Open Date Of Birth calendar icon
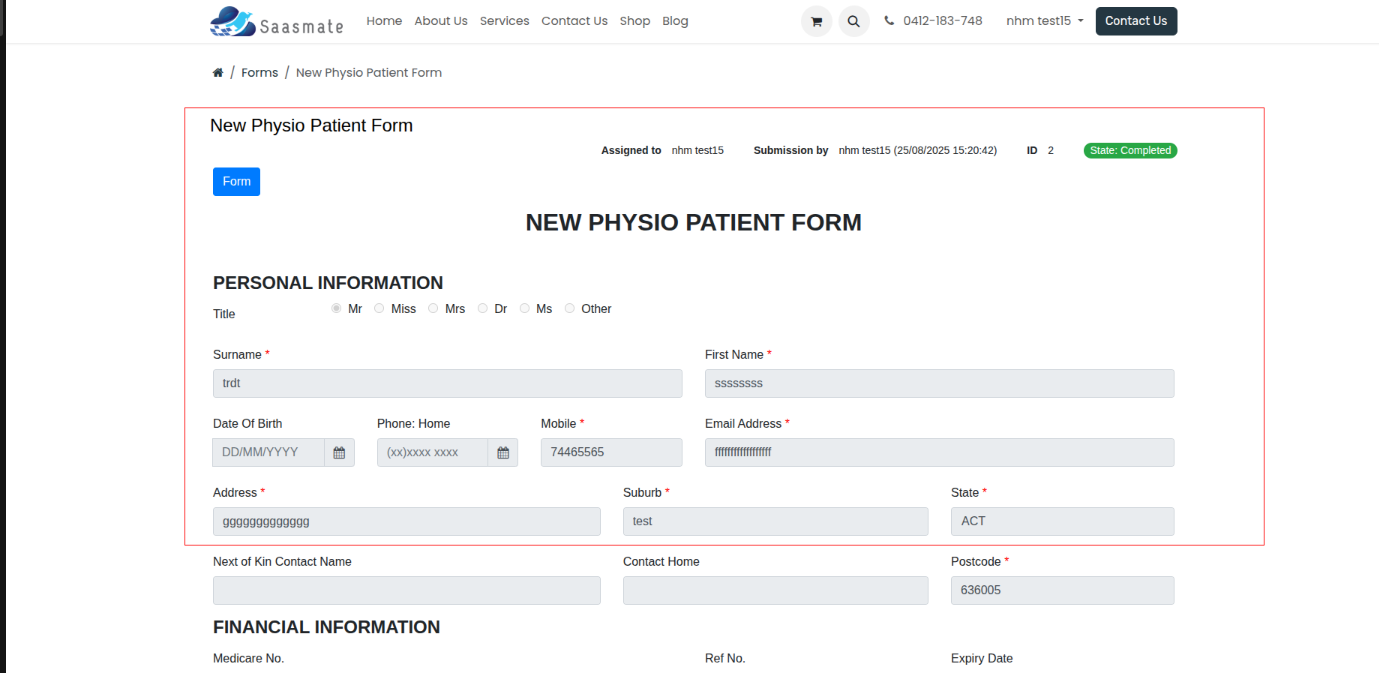 tap(339, 453)
